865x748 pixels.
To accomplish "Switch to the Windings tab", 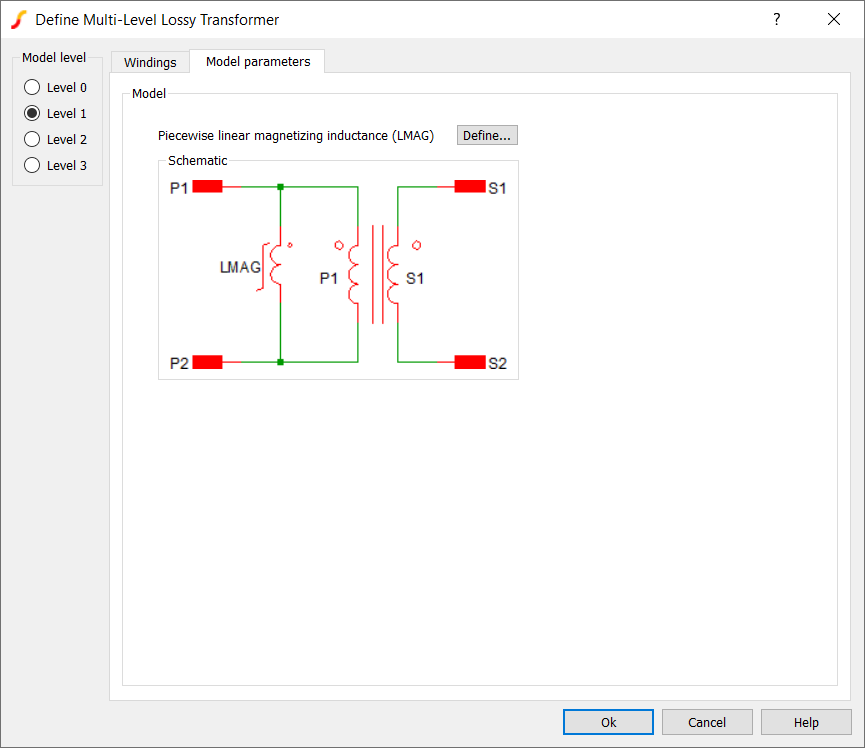I will [x=150, y=62].
